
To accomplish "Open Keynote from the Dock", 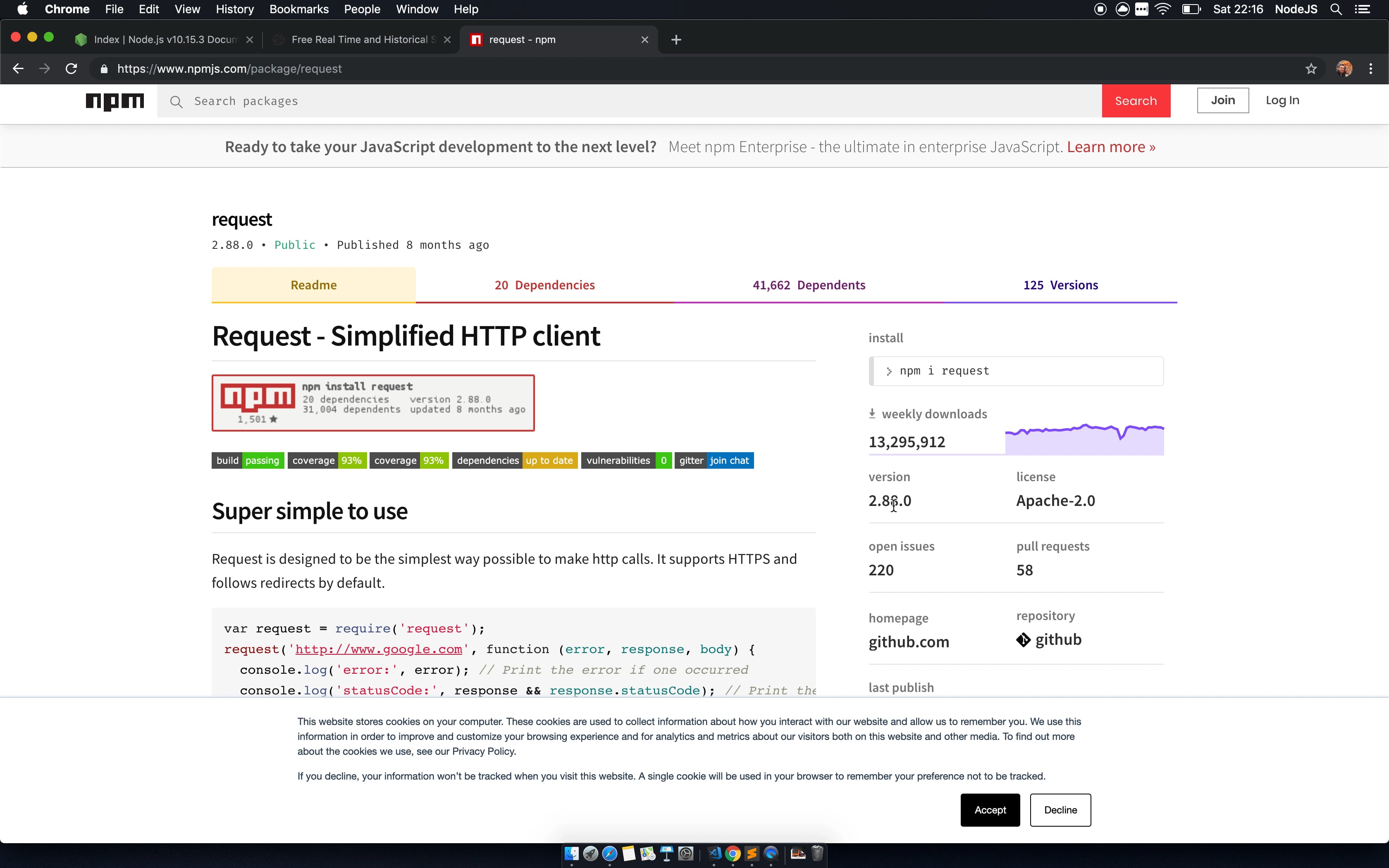I will (667, 854).
